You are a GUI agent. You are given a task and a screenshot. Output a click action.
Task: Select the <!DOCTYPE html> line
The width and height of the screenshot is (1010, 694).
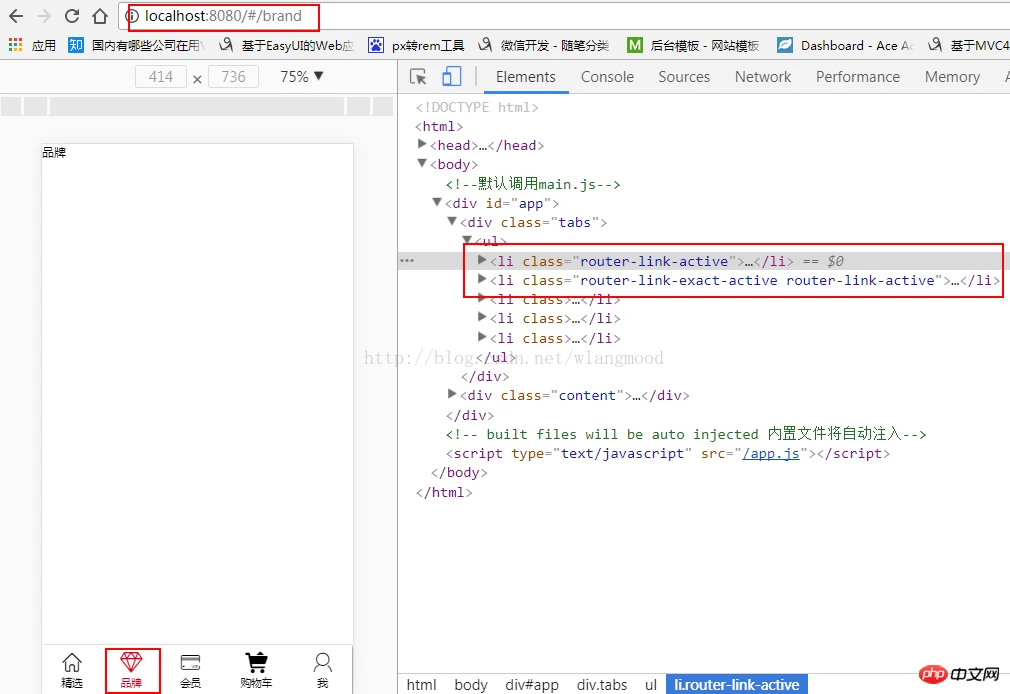(477, 107)
